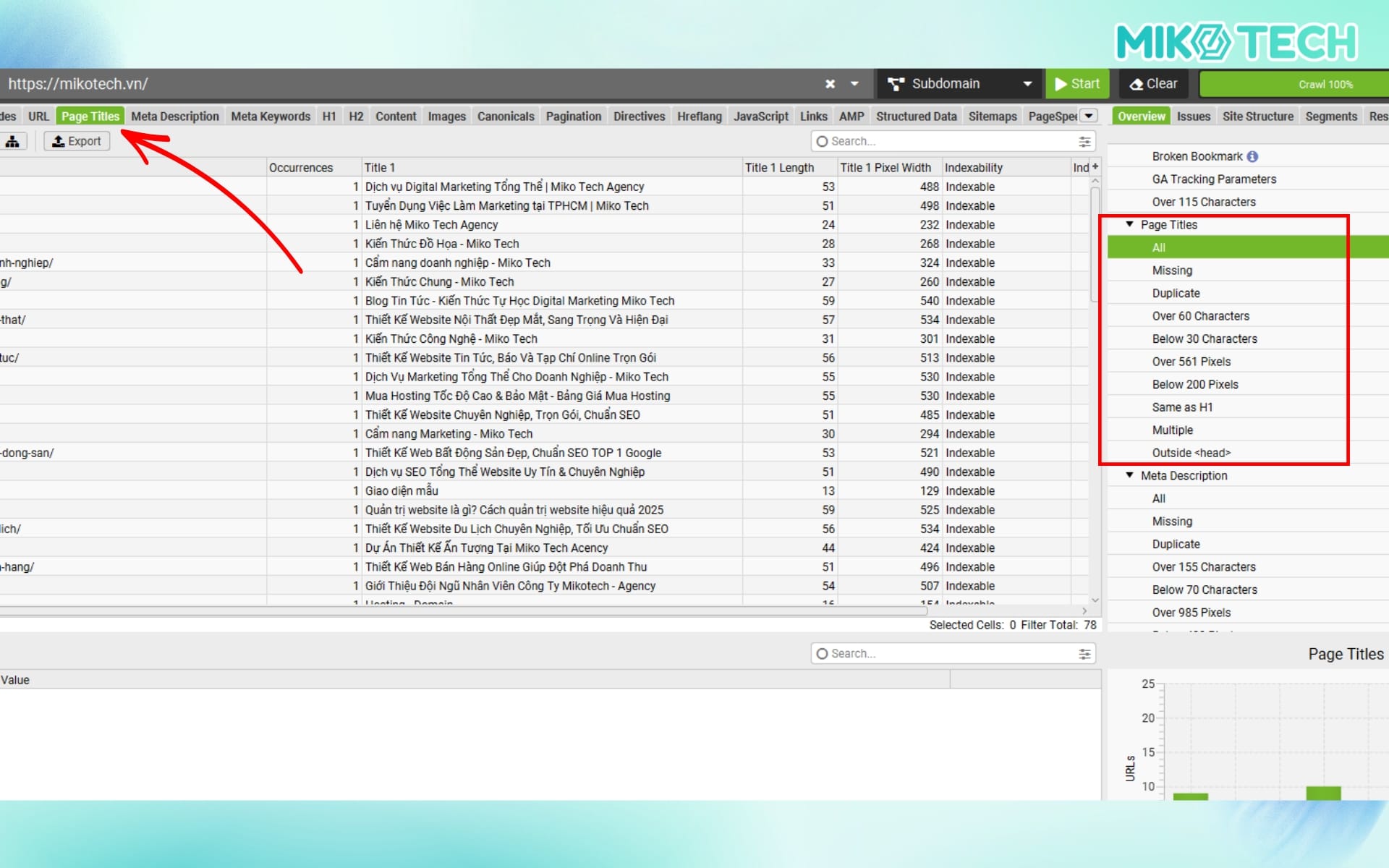Collapse the Meta Description tree section

pyautogui.click(x=1129, y=475)
